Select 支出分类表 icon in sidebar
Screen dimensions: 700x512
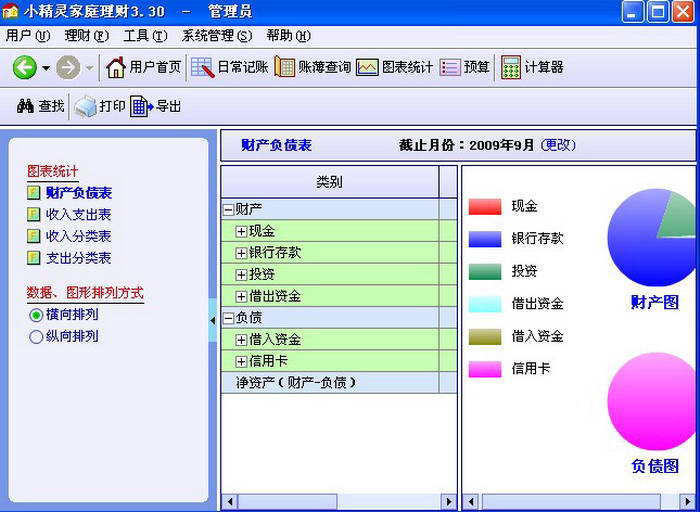(x=33, y=258)
